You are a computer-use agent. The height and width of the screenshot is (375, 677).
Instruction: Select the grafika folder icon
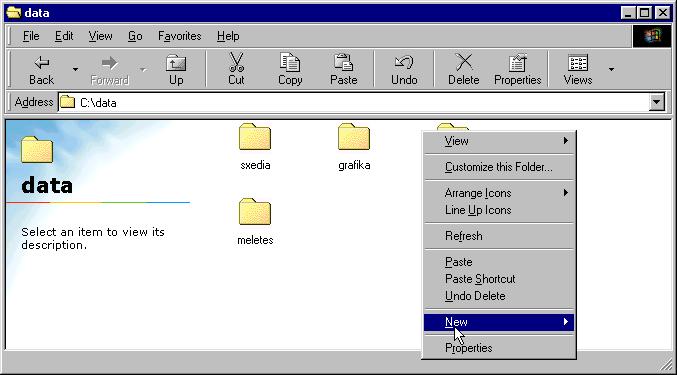354,137
